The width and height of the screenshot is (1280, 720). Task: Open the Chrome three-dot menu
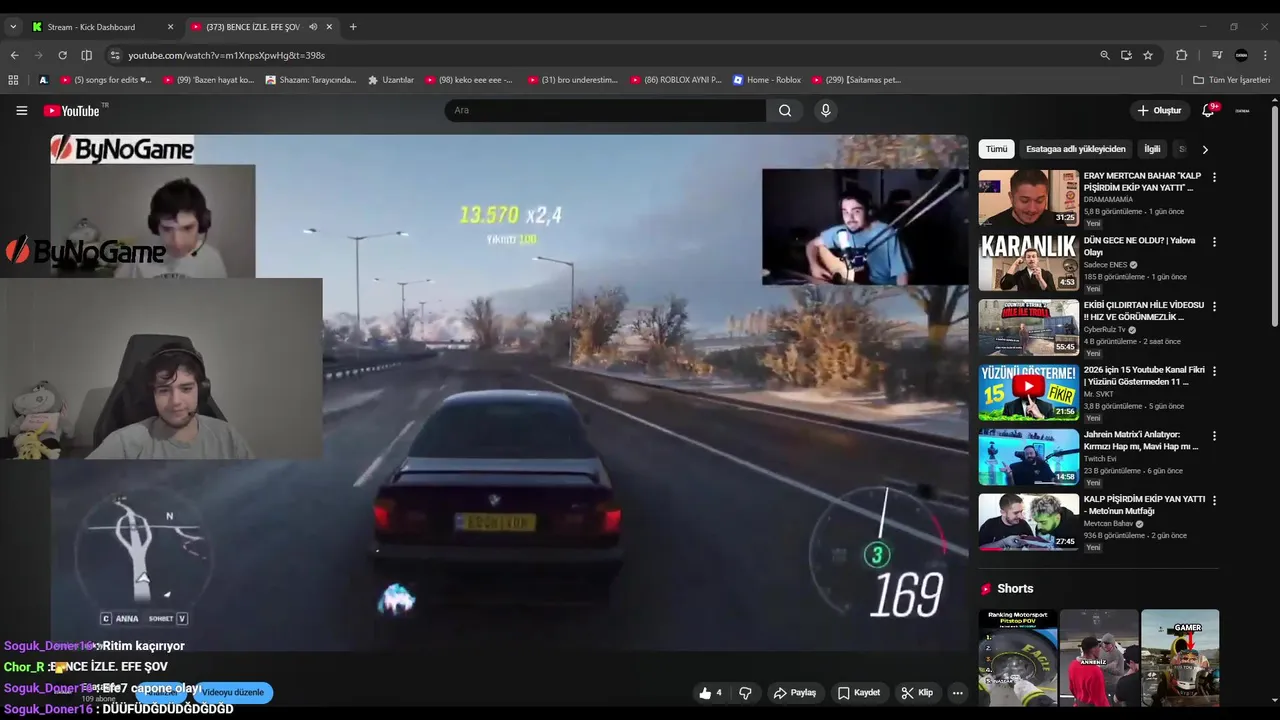point(1266,55)
